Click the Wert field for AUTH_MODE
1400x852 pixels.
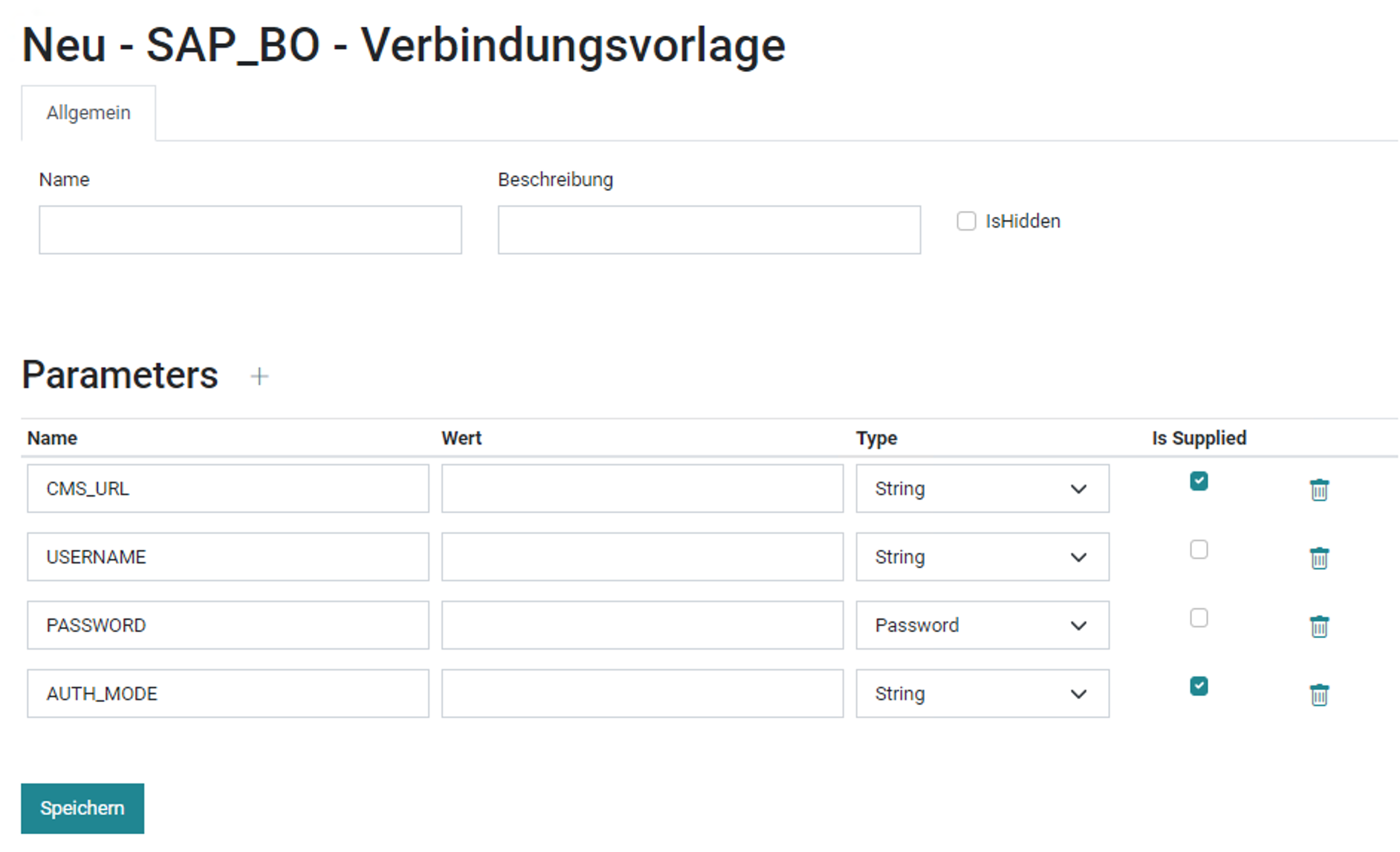pos(642,694)
